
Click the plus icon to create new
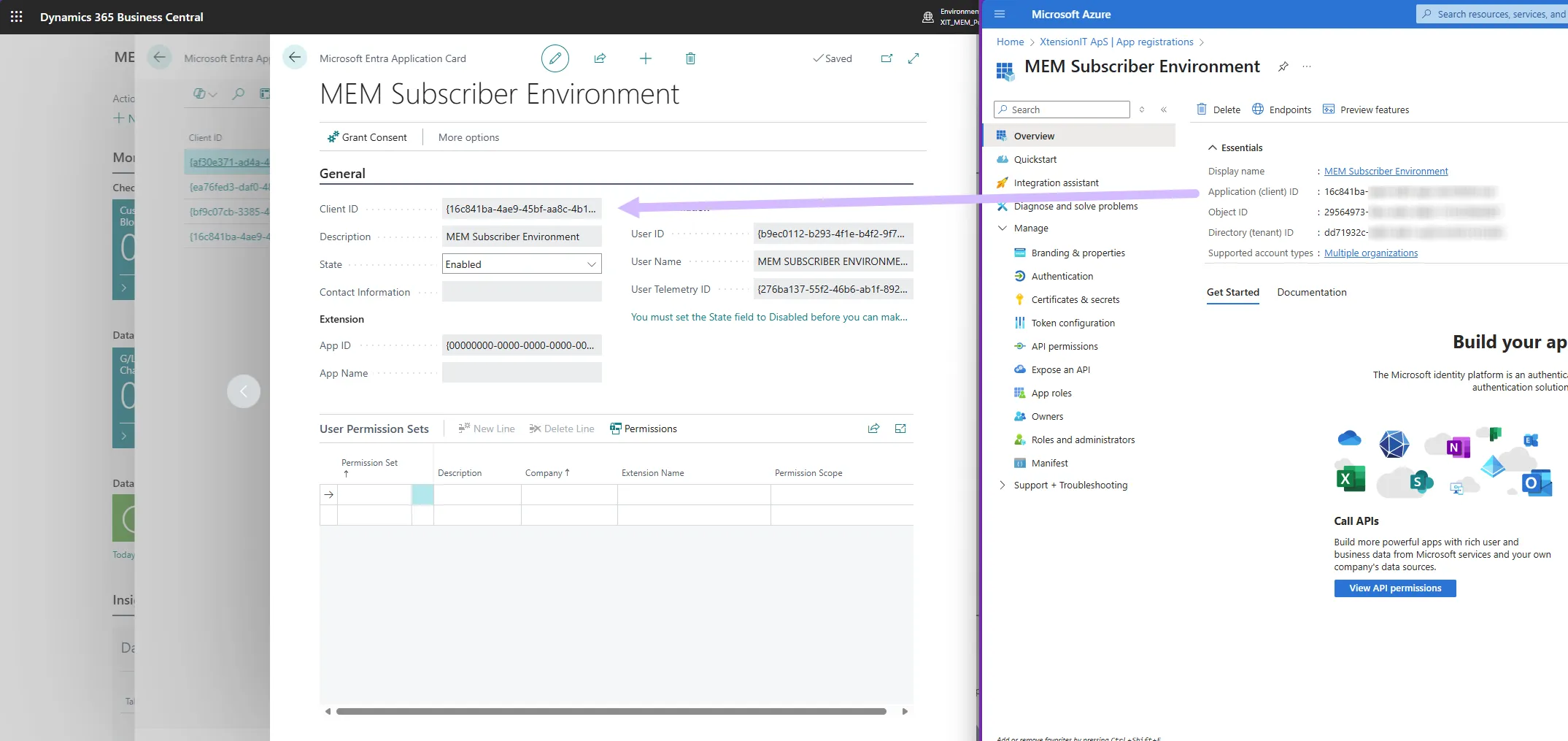click(645, 58)
